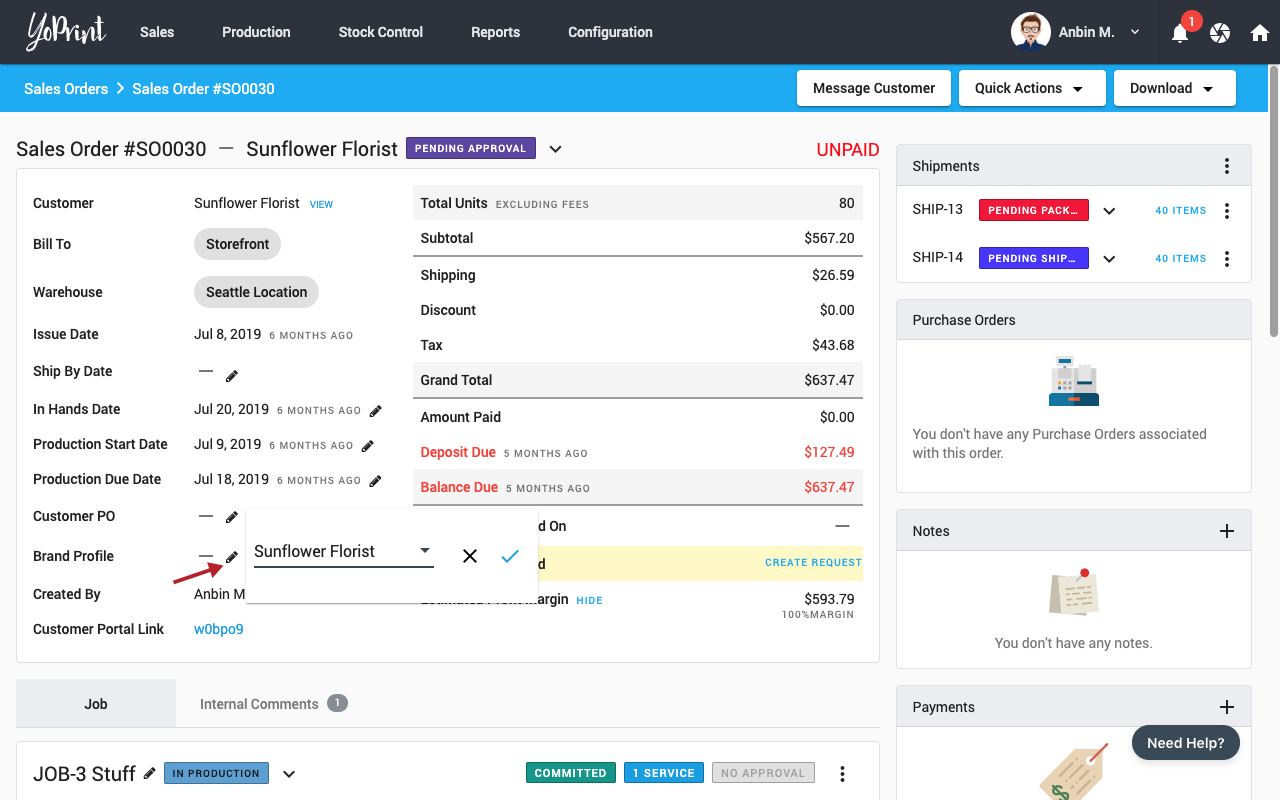Screen dimensions: 1280x800
Task: Open the Reports menu
Action: pyautogui.click(x=496, y=32)
